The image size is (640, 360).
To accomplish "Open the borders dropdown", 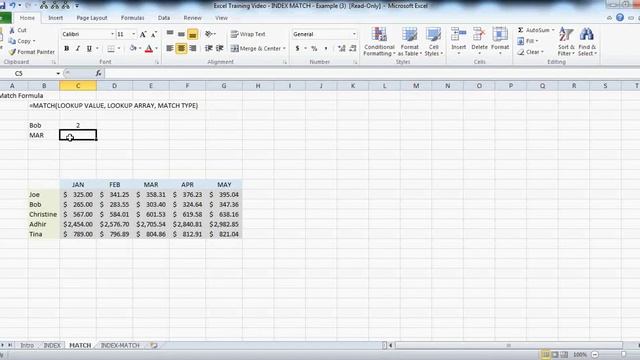I will (119, 49).
